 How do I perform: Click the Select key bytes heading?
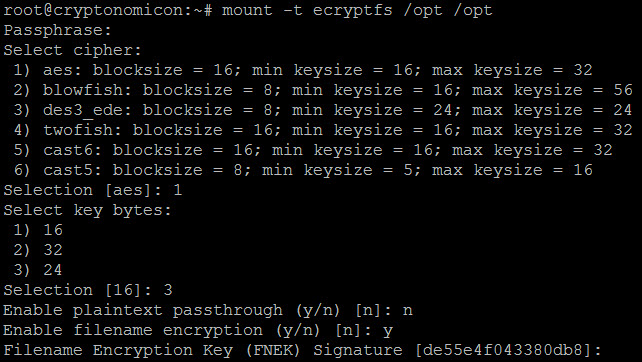87,210
